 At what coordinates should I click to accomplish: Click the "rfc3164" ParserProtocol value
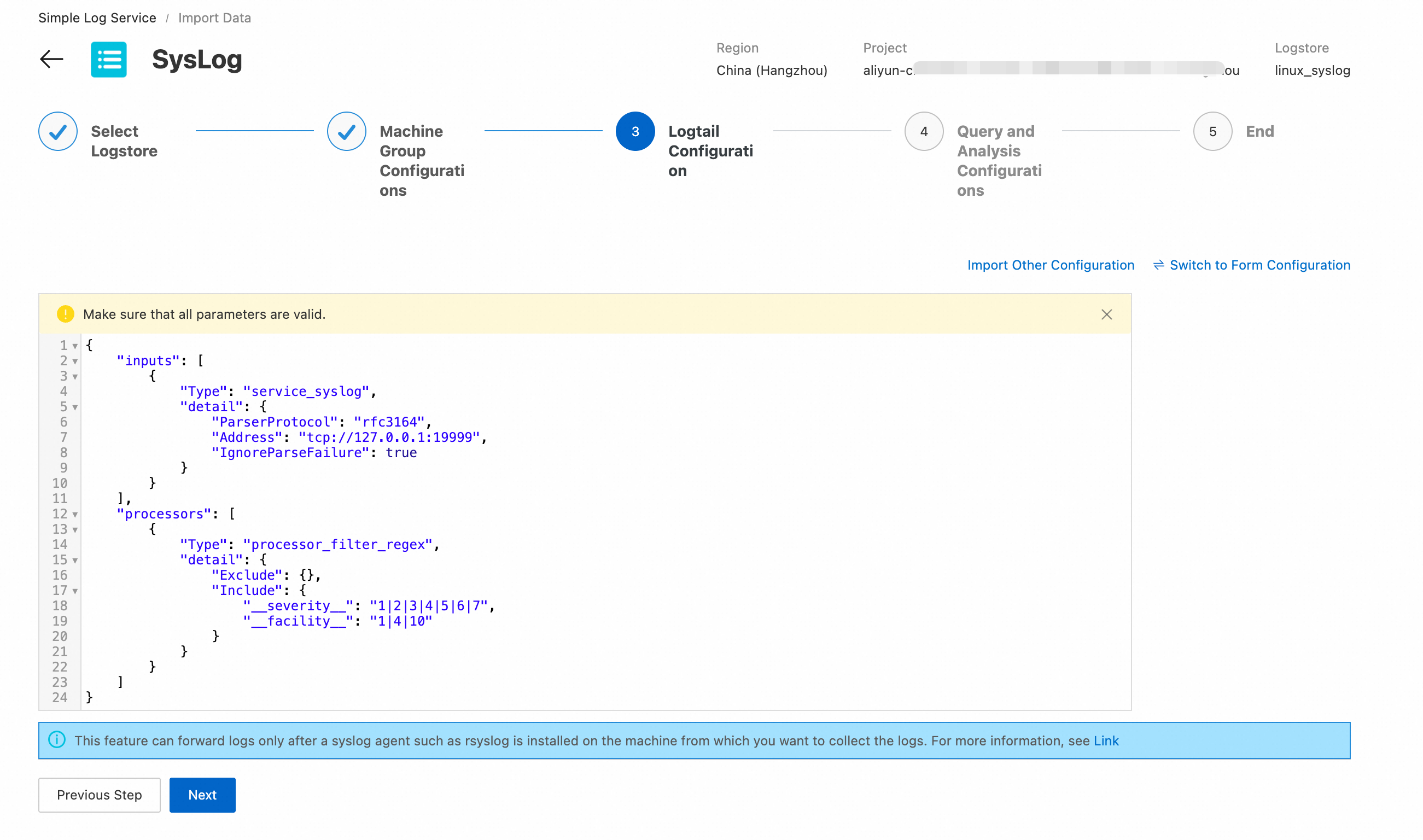tap(389, 422)
